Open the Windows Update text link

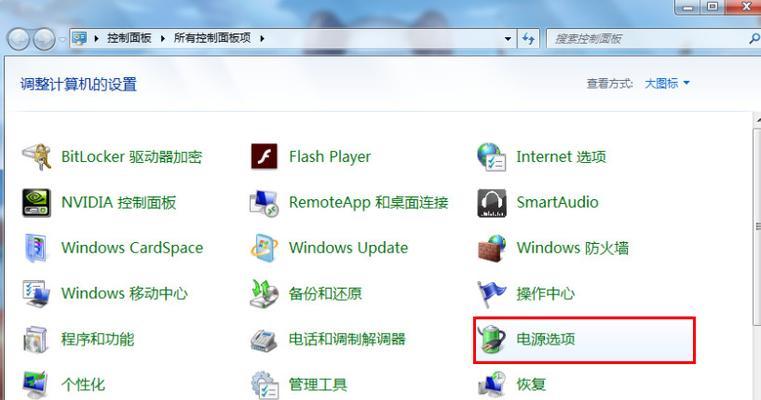[x=348, y=248]
